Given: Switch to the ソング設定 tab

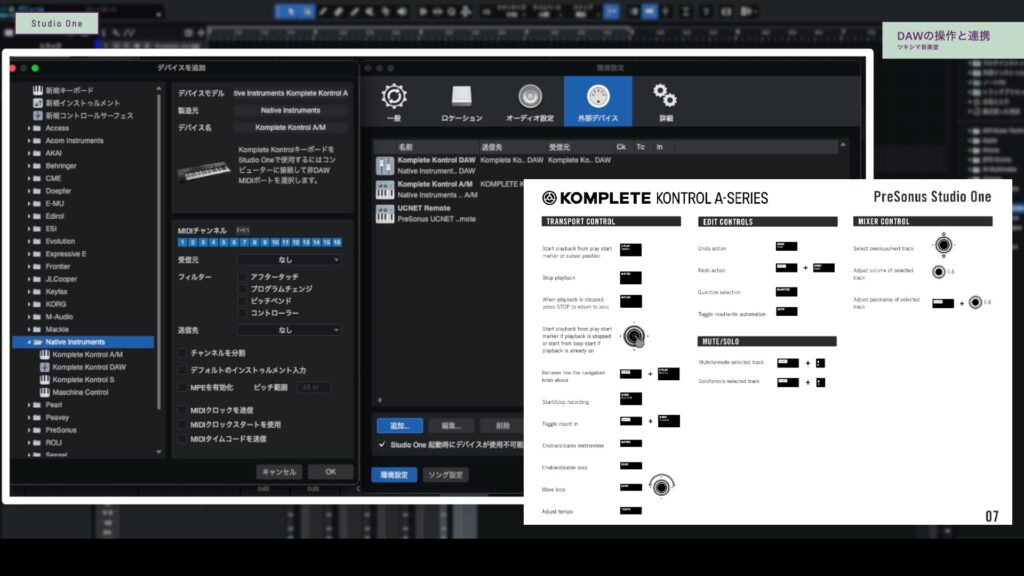Looking at the screenshot, I should (445, 475).
